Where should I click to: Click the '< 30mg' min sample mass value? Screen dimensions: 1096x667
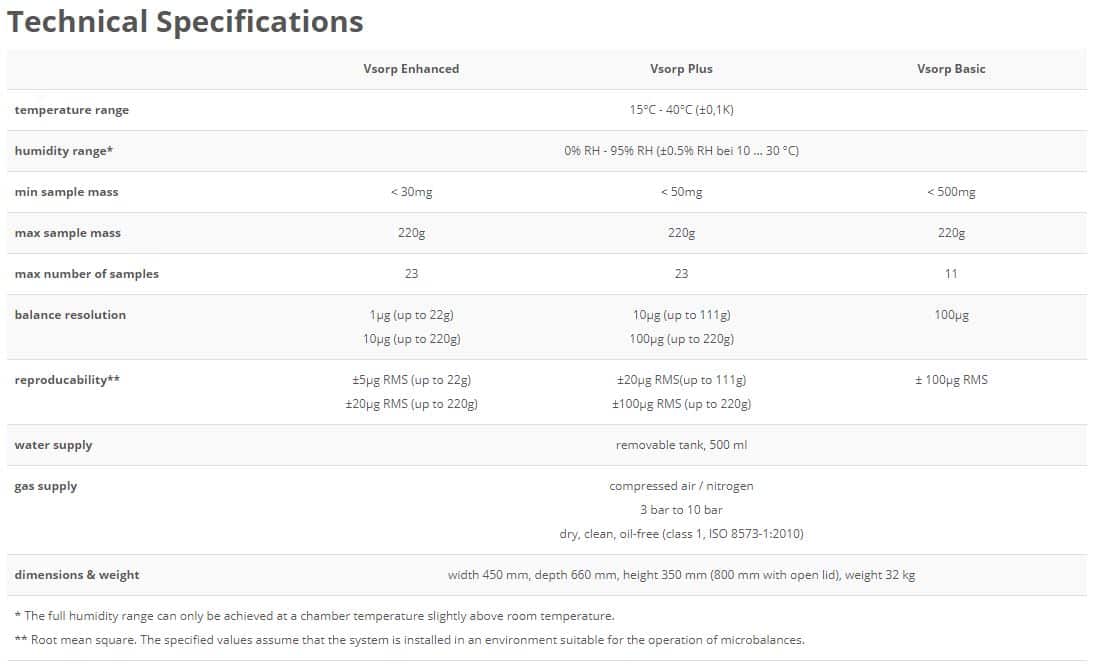coord(411,192)
